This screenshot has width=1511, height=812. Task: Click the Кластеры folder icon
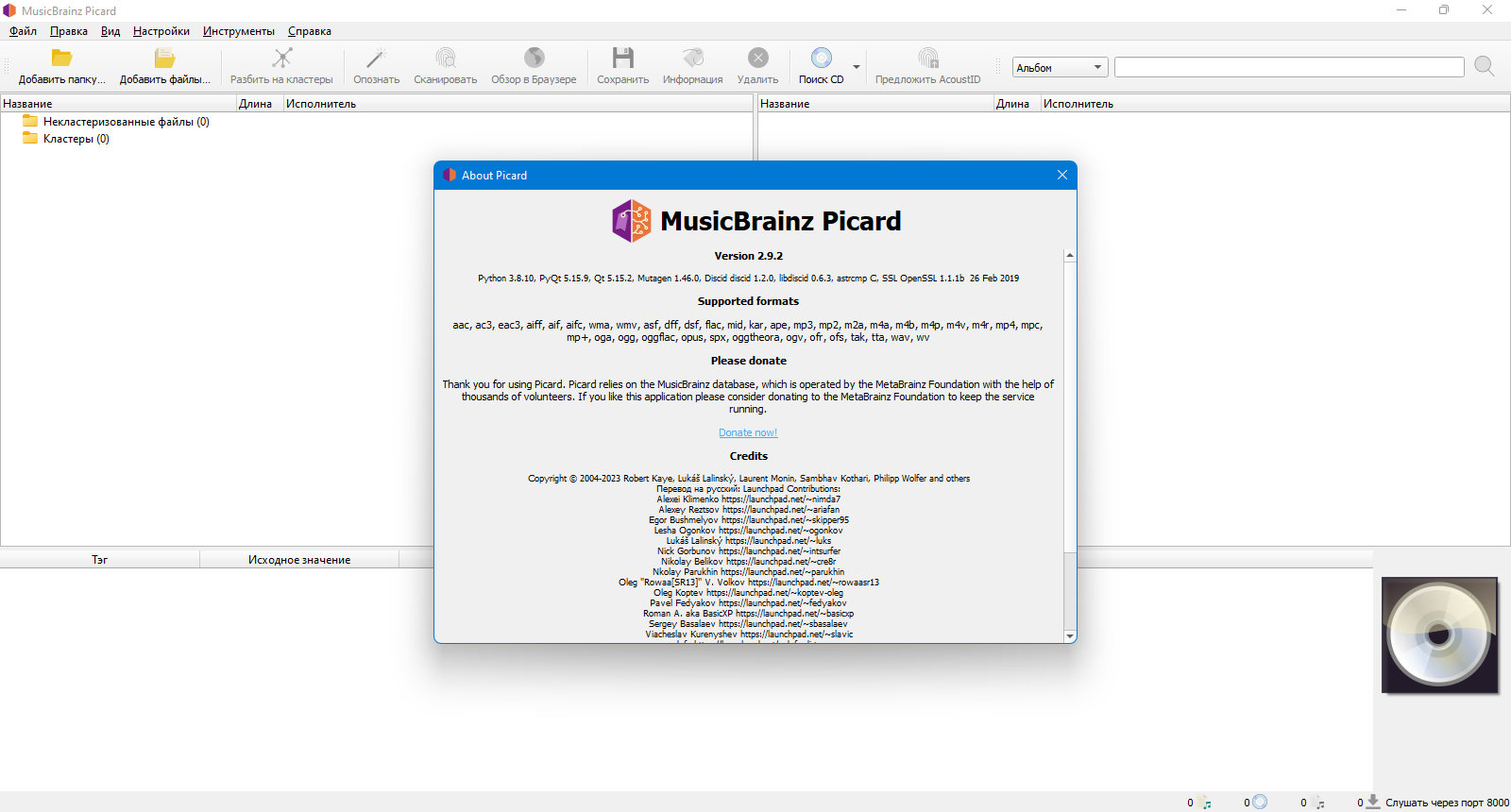pos(30,138)
